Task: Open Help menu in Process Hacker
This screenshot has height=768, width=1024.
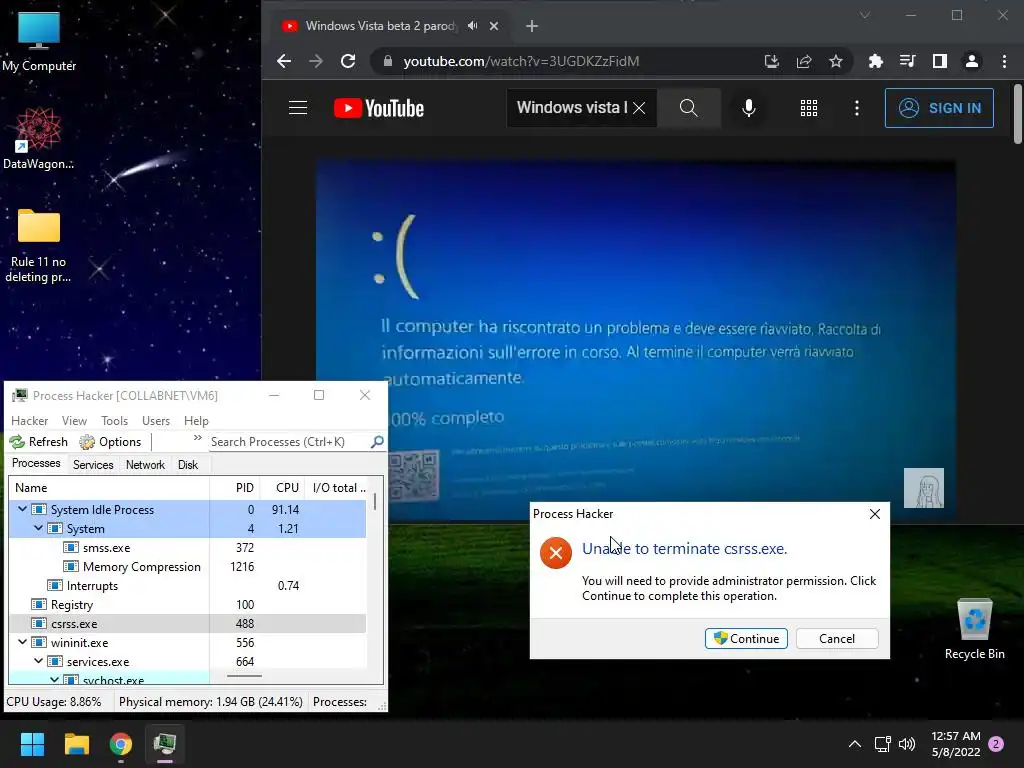Action: point(196,421)
